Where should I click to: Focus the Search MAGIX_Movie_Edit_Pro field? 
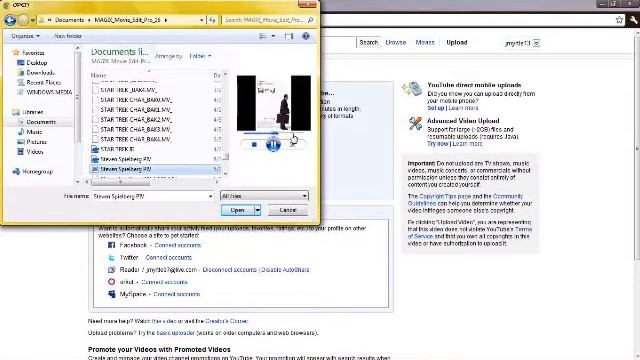[x=264, y=20]
